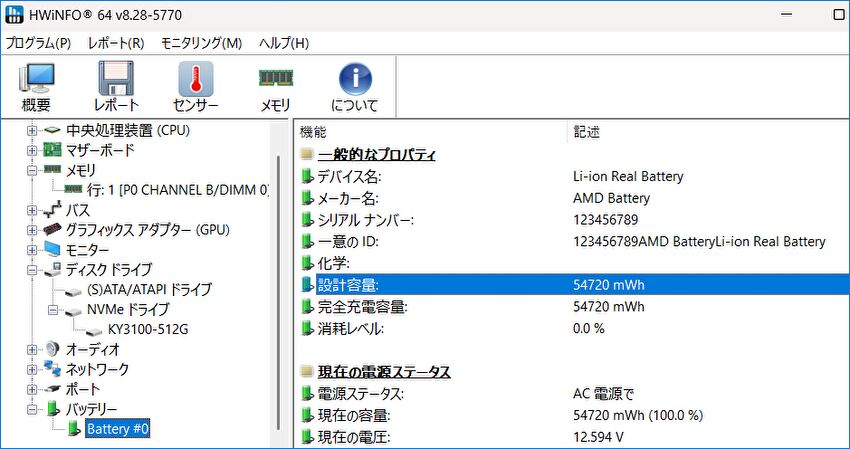Select the KY3100-512G drive entry
Image resolution: width=850 pixels, height=449 pixels.
[148, 329]
